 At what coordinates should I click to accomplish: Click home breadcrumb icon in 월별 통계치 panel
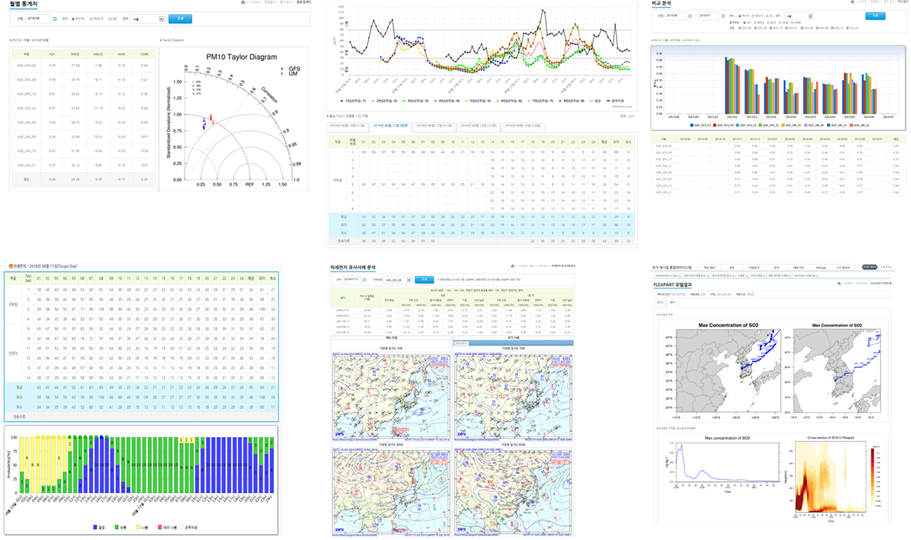(243, 2)
